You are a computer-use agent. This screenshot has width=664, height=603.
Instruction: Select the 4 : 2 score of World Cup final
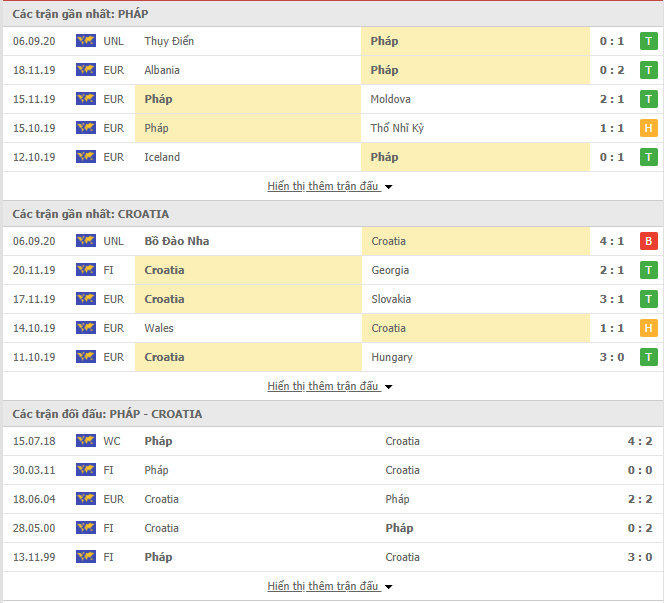tap(640, 441)
